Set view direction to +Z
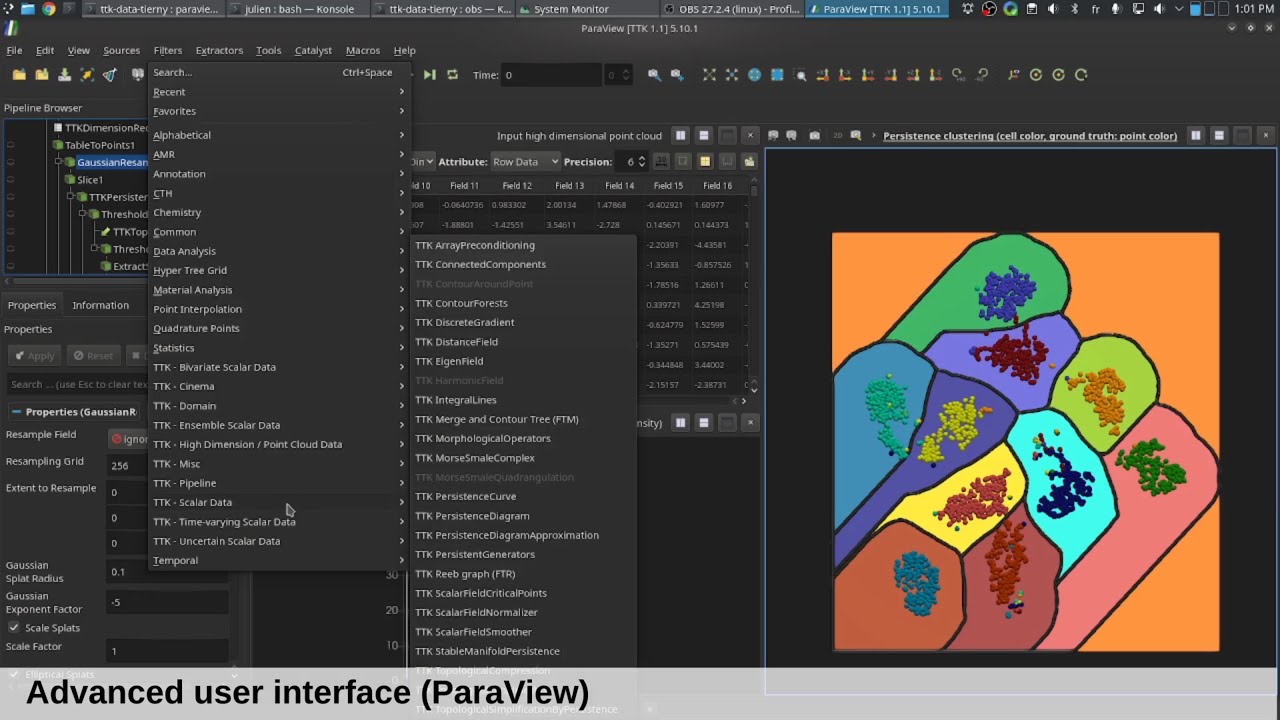The image size is (1280, 720). click(914, 75)
